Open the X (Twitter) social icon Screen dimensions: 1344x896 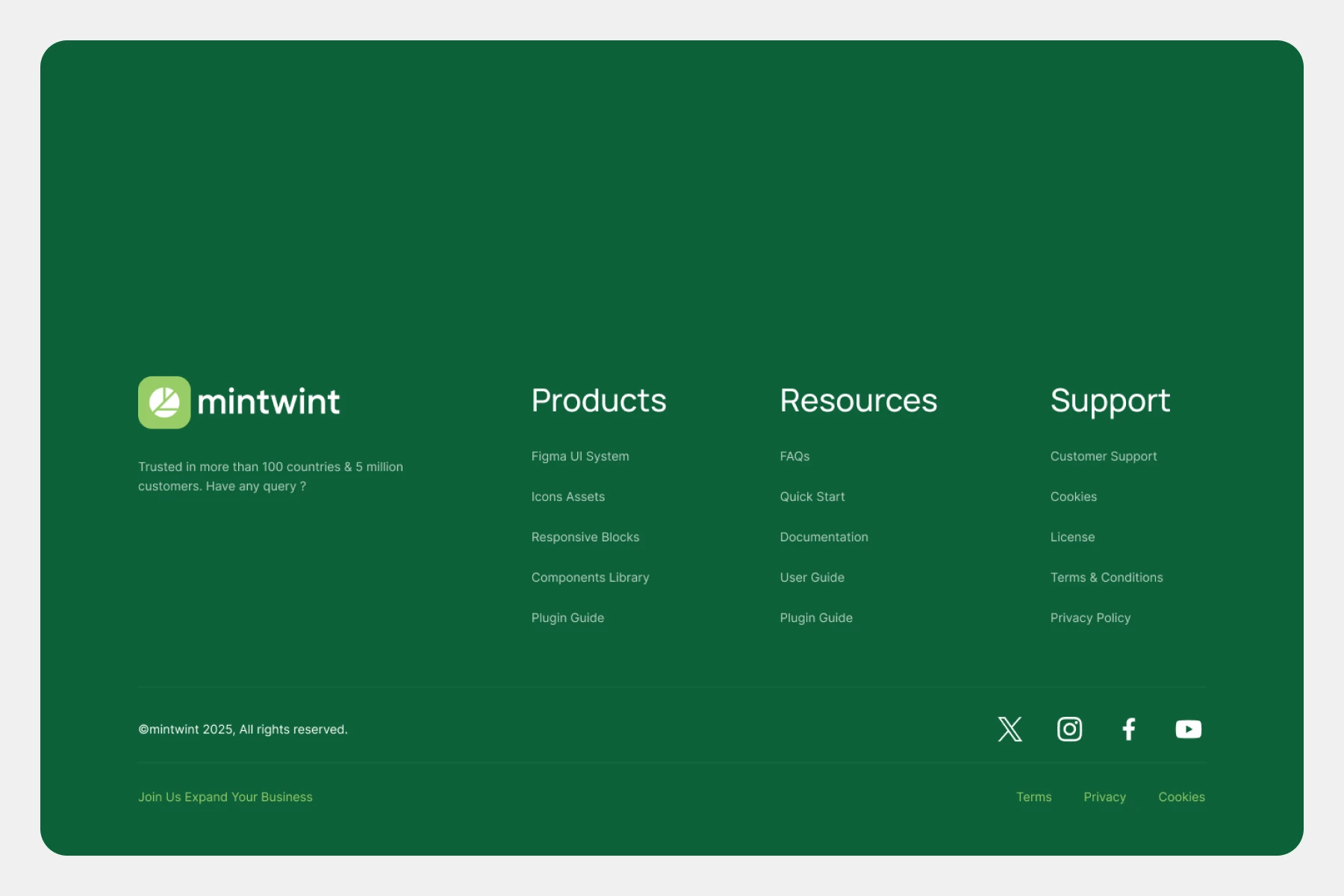(x=1009, y=729)
